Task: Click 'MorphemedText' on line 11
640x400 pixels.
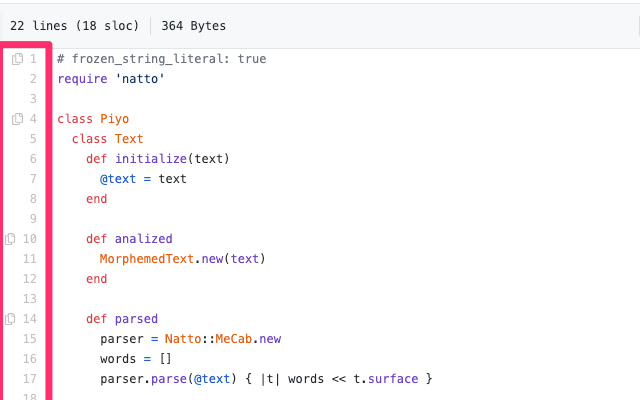Action: [x=147, y=259]
